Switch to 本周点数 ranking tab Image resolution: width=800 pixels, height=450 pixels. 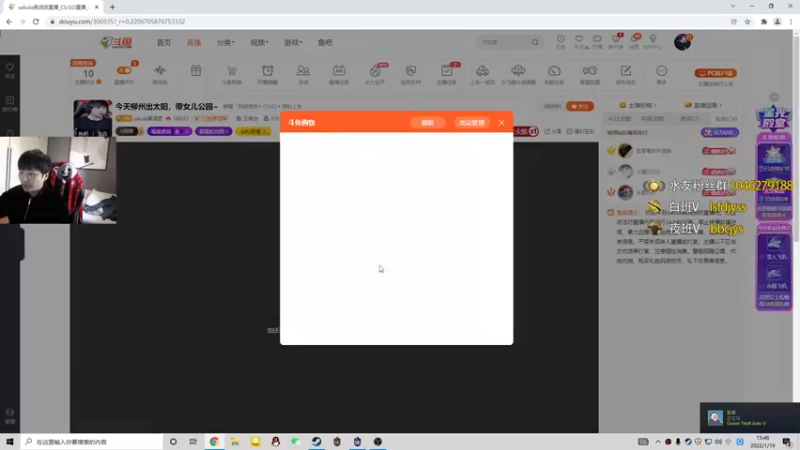[x=652, y=118]
